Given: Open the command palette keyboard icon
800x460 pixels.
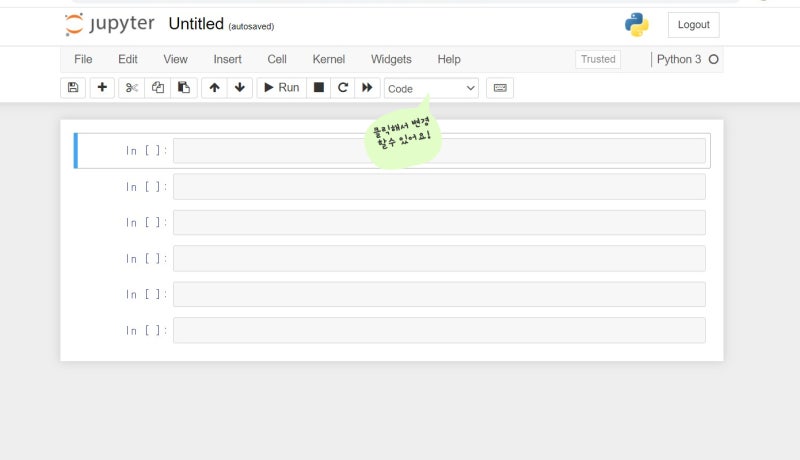Looking at the screenshot, I should pyautogui.click(x=500, y=88).
